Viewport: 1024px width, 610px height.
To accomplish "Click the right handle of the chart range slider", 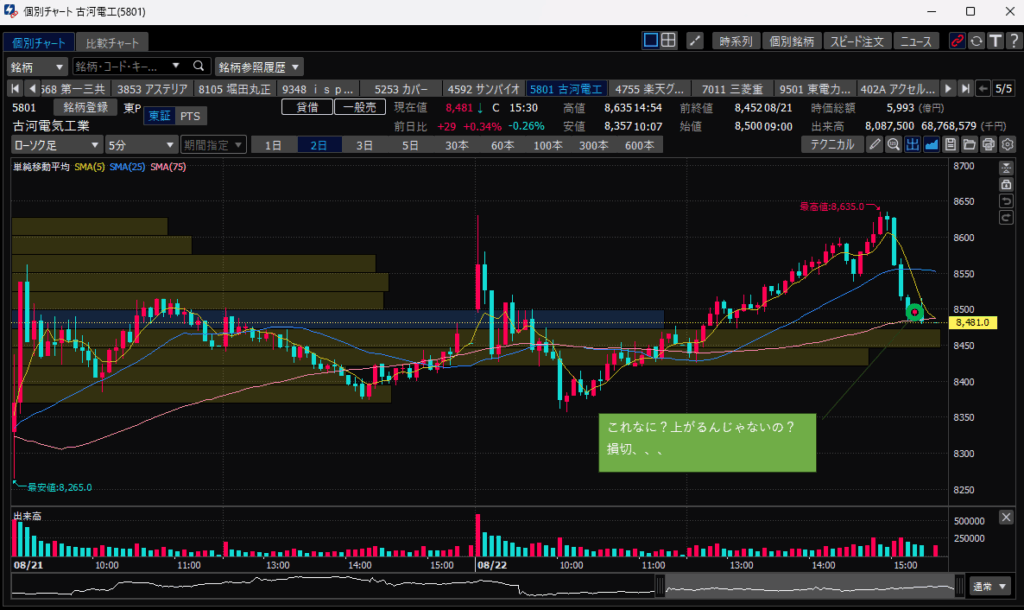I will click(959, 586).
